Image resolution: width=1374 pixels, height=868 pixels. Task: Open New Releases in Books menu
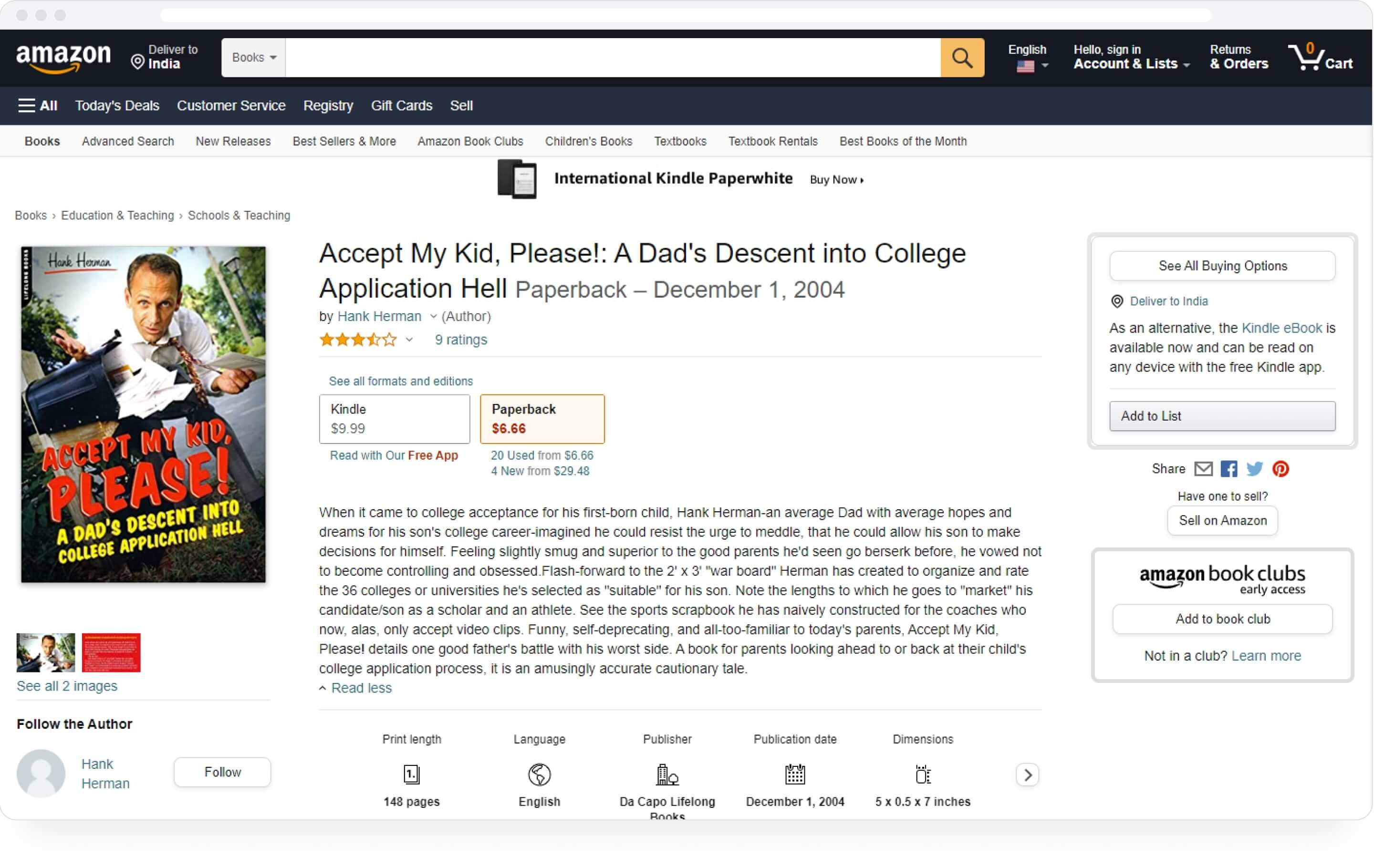click(x=233, y=141)
